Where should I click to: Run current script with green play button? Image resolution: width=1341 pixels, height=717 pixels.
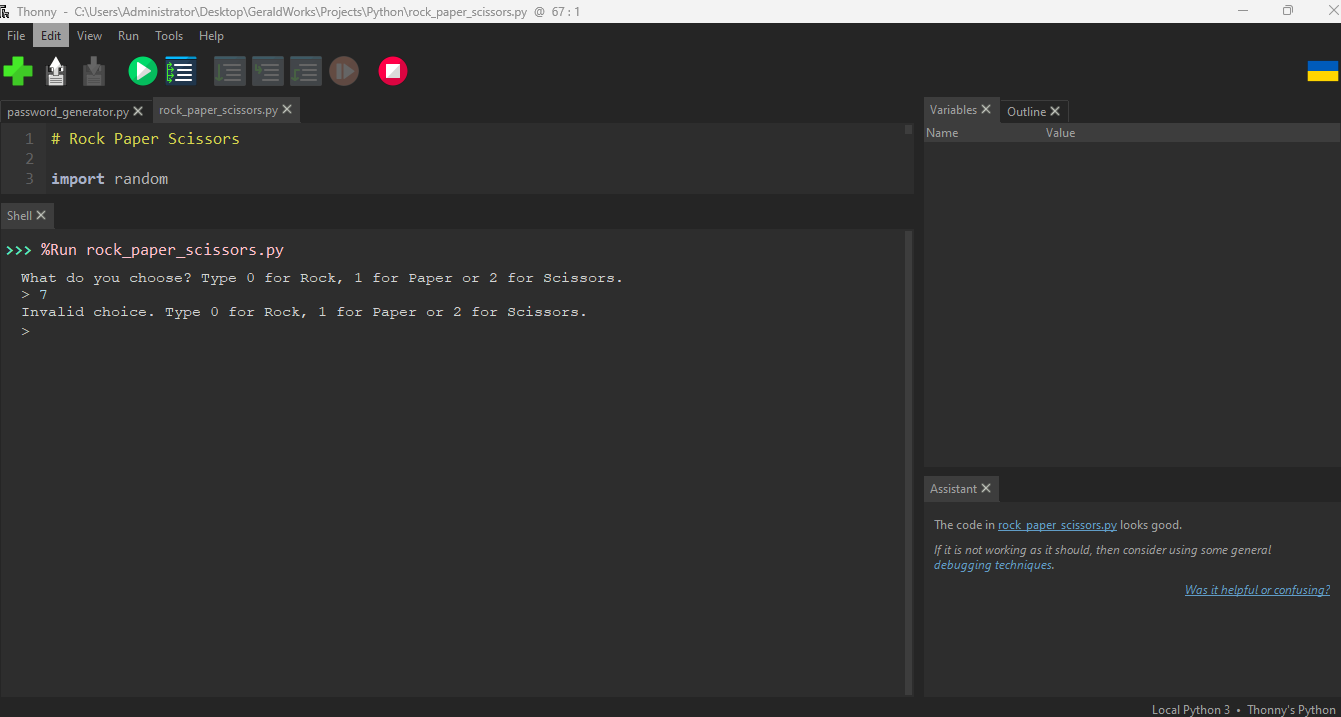click(x=142, y=71)
